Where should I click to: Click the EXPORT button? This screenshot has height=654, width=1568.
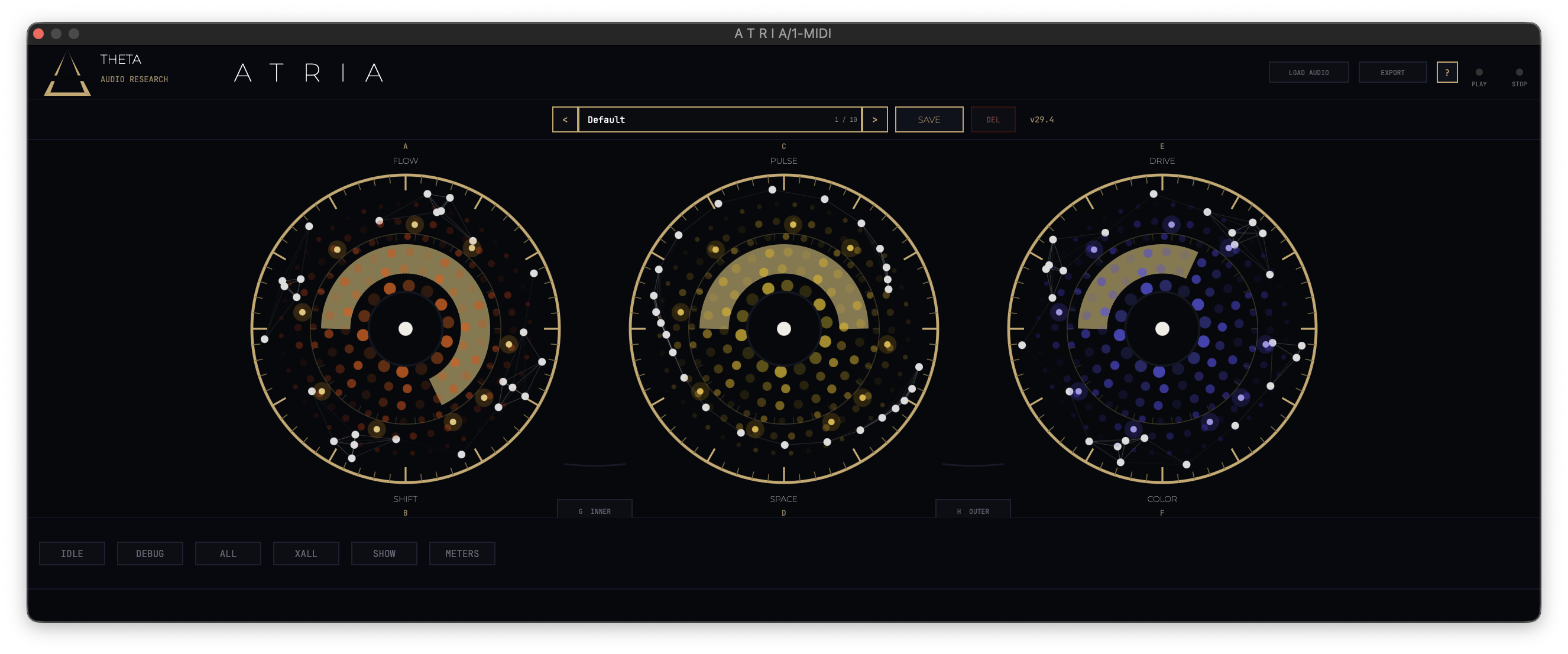click(1393, 73)
